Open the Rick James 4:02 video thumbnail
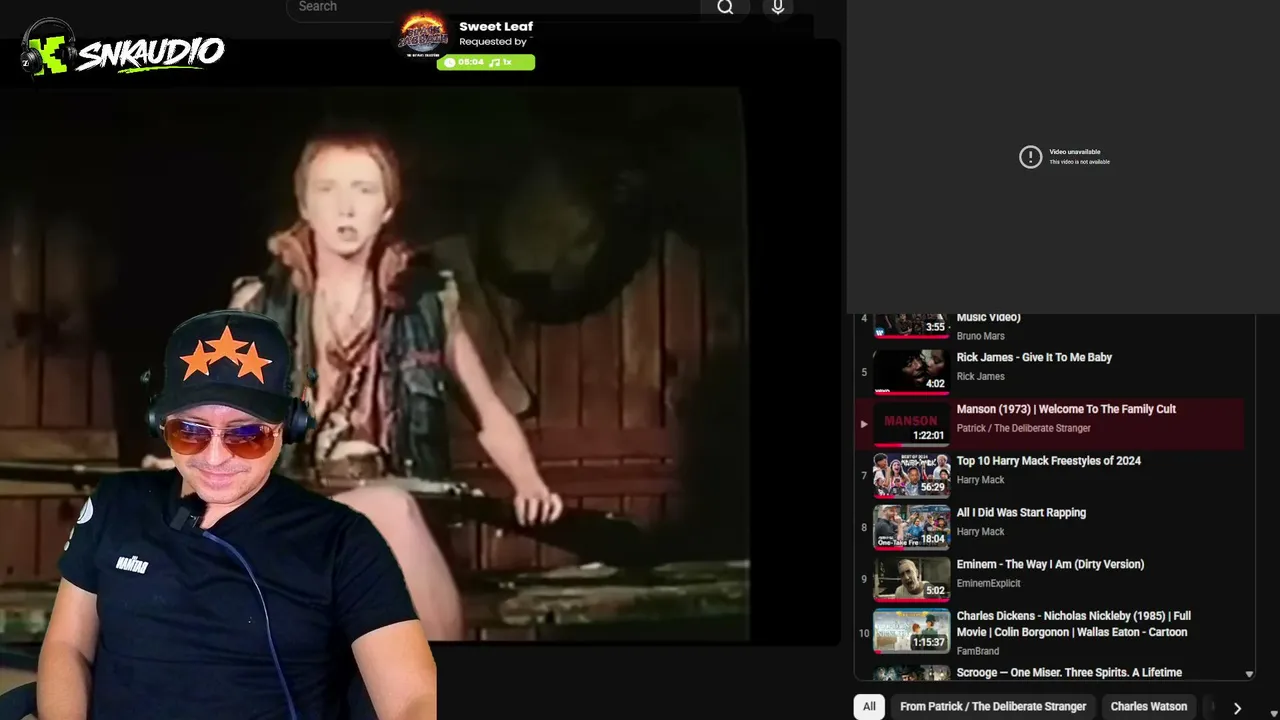 911,370
